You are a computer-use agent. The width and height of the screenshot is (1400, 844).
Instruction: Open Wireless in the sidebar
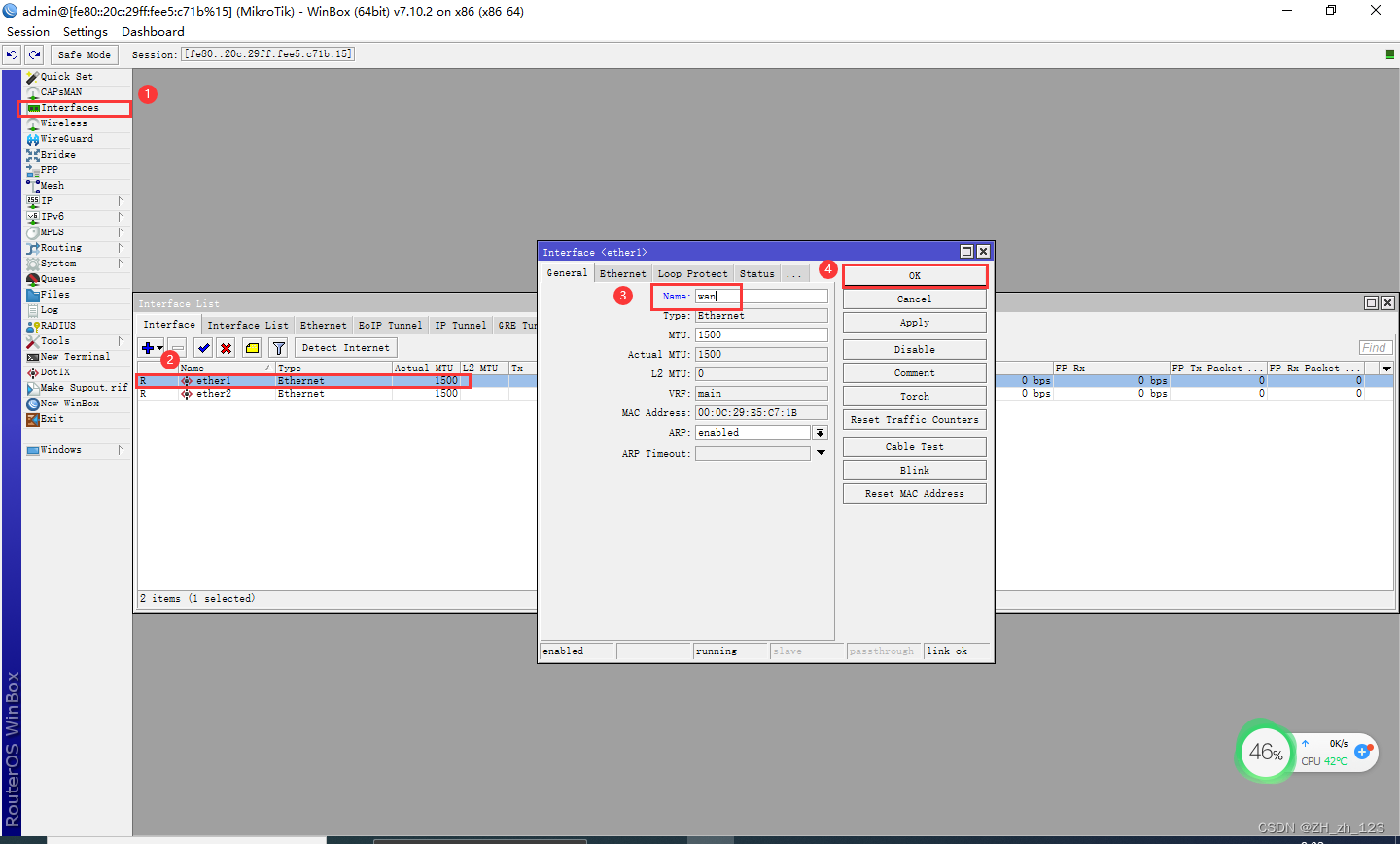pyautogui.click(x=63, y=123)
